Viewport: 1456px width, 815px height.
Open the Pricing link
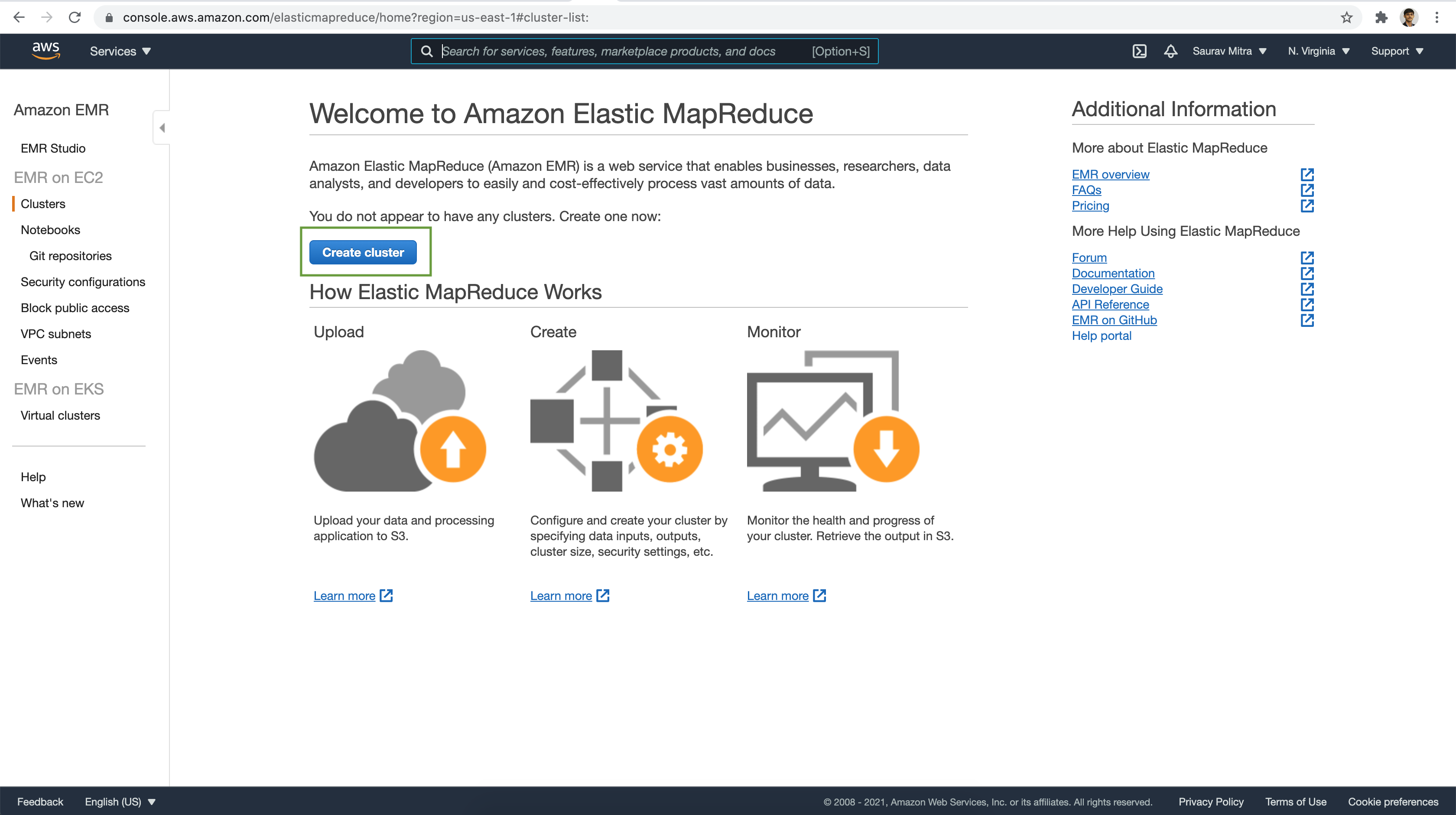pos(1090,206)
